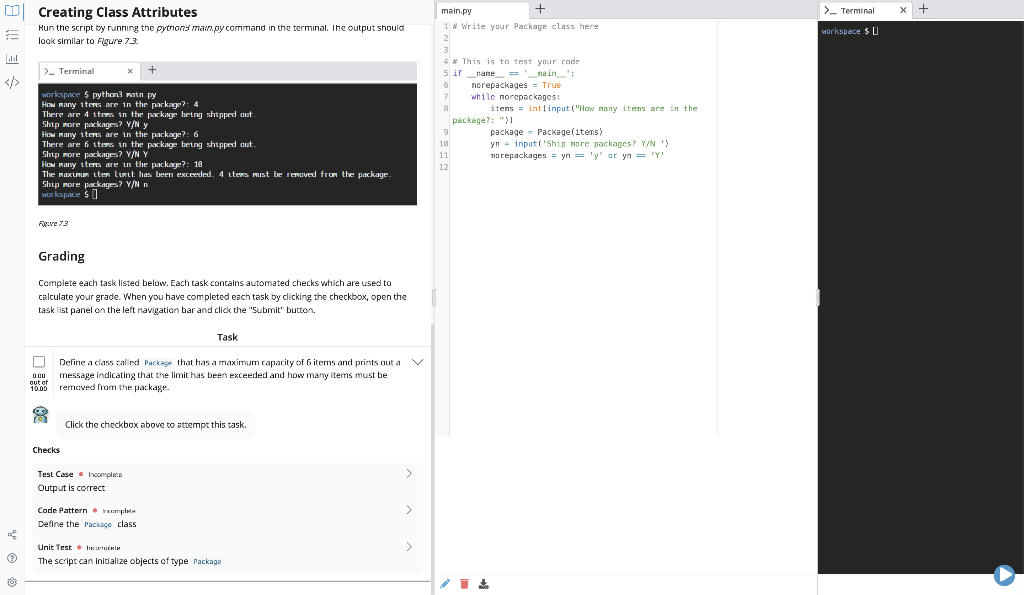Expand the Code Pattern check details

410,510
